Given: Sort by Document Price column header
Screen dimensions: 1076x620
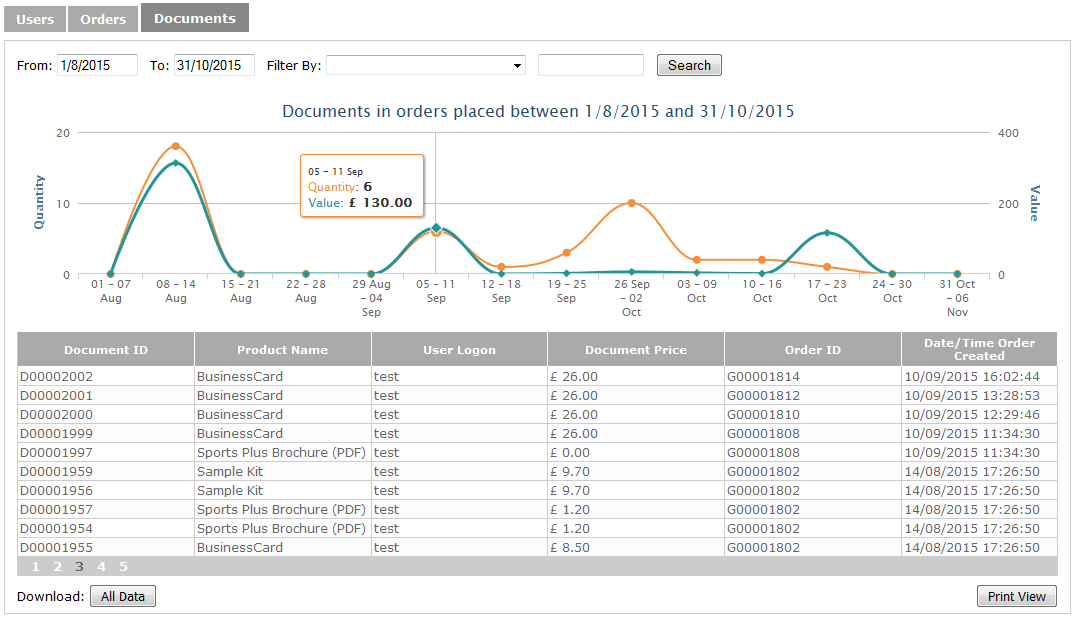Looking at the screenshot, I should point(636,350).
